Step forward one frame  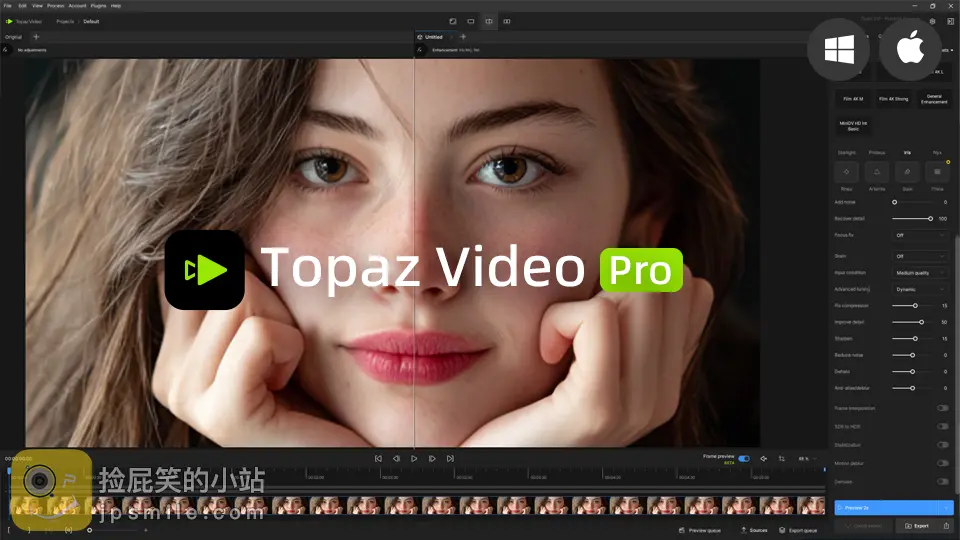tap(432, 458)
